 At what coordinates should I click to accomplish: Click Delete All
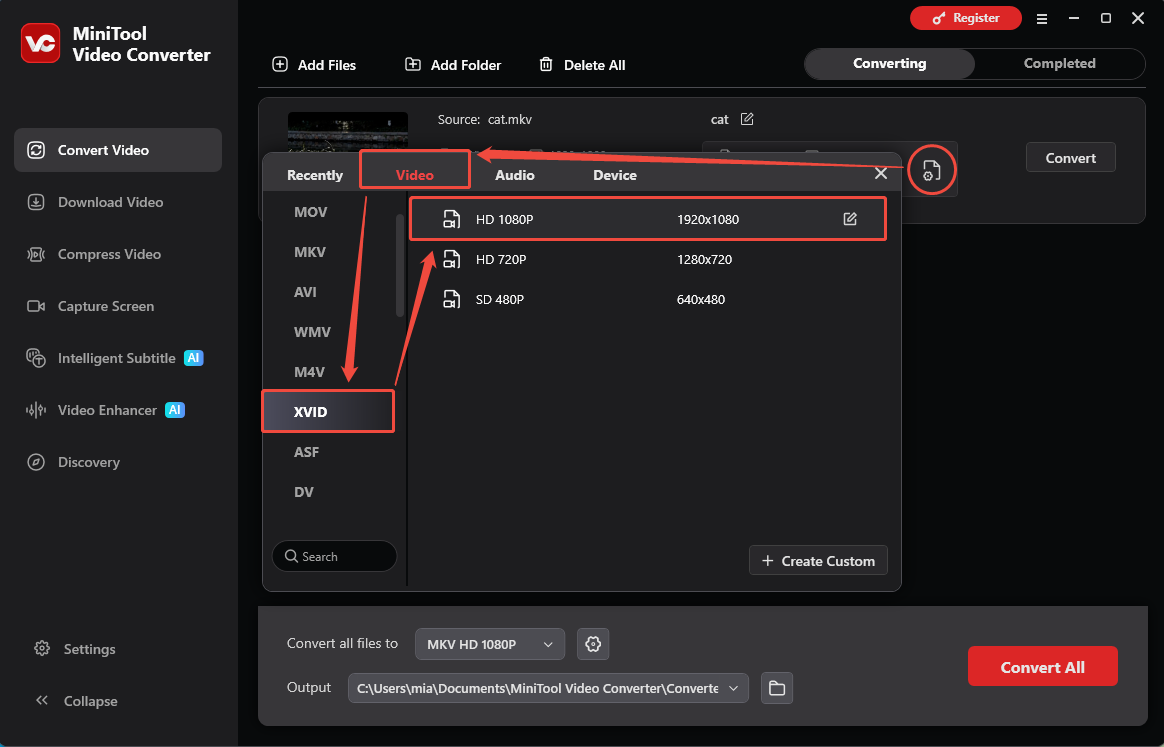point(582,65)
